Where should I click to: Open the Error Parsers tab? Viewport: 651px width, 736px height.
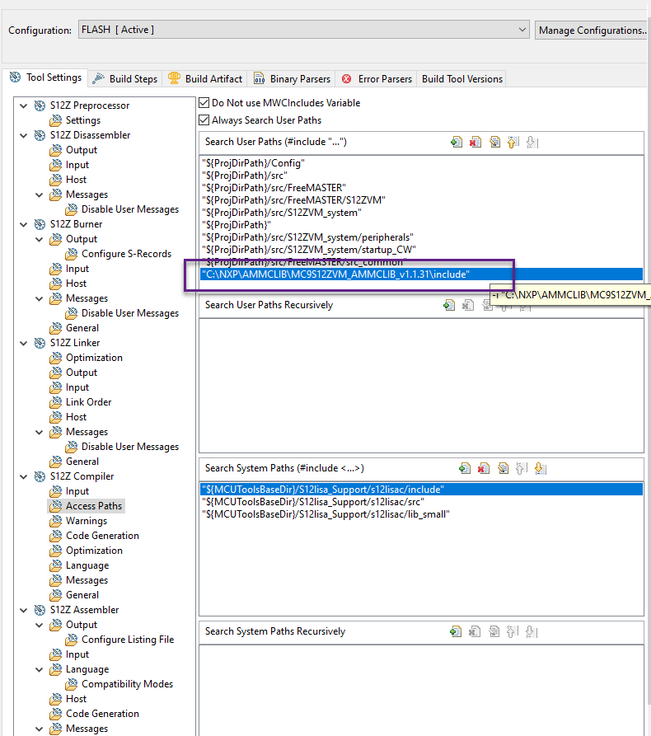tap(377, 79)
